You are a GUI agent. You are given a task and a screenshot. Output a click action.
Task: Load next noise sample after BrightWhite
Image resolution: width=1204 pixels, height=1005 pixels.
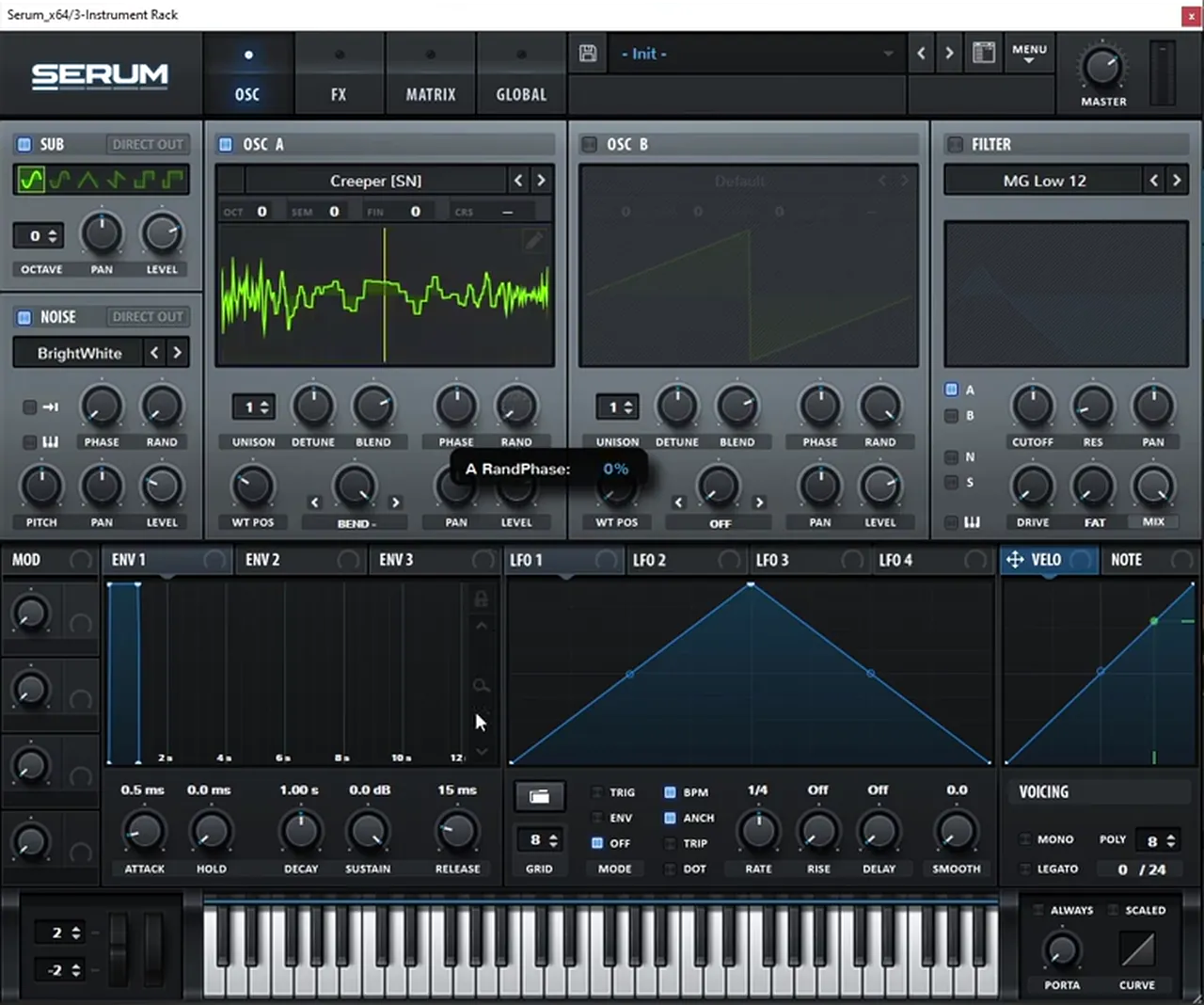[x=177, y=353]
